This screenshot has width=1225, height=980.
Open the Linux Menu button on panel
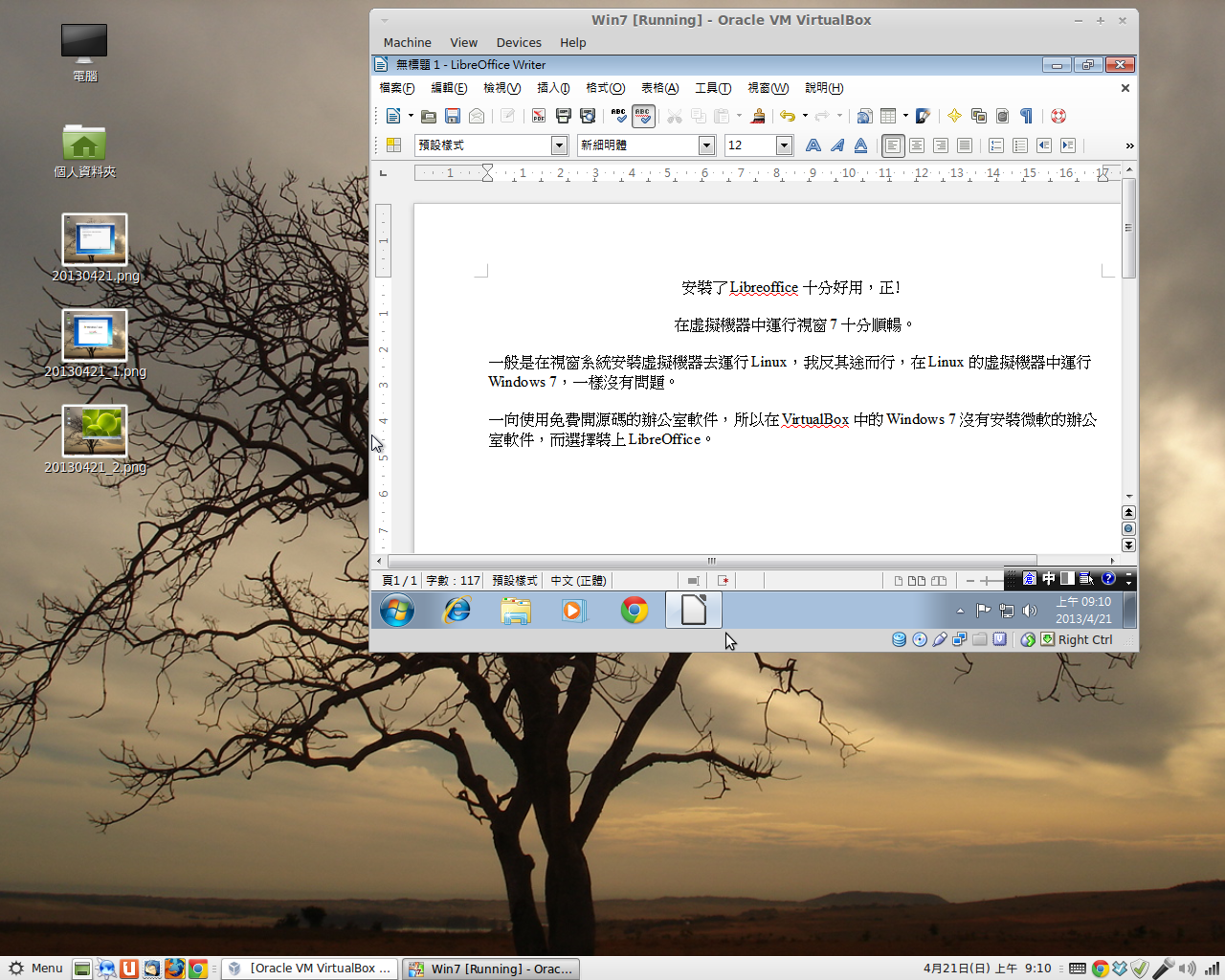coord(35,969)
